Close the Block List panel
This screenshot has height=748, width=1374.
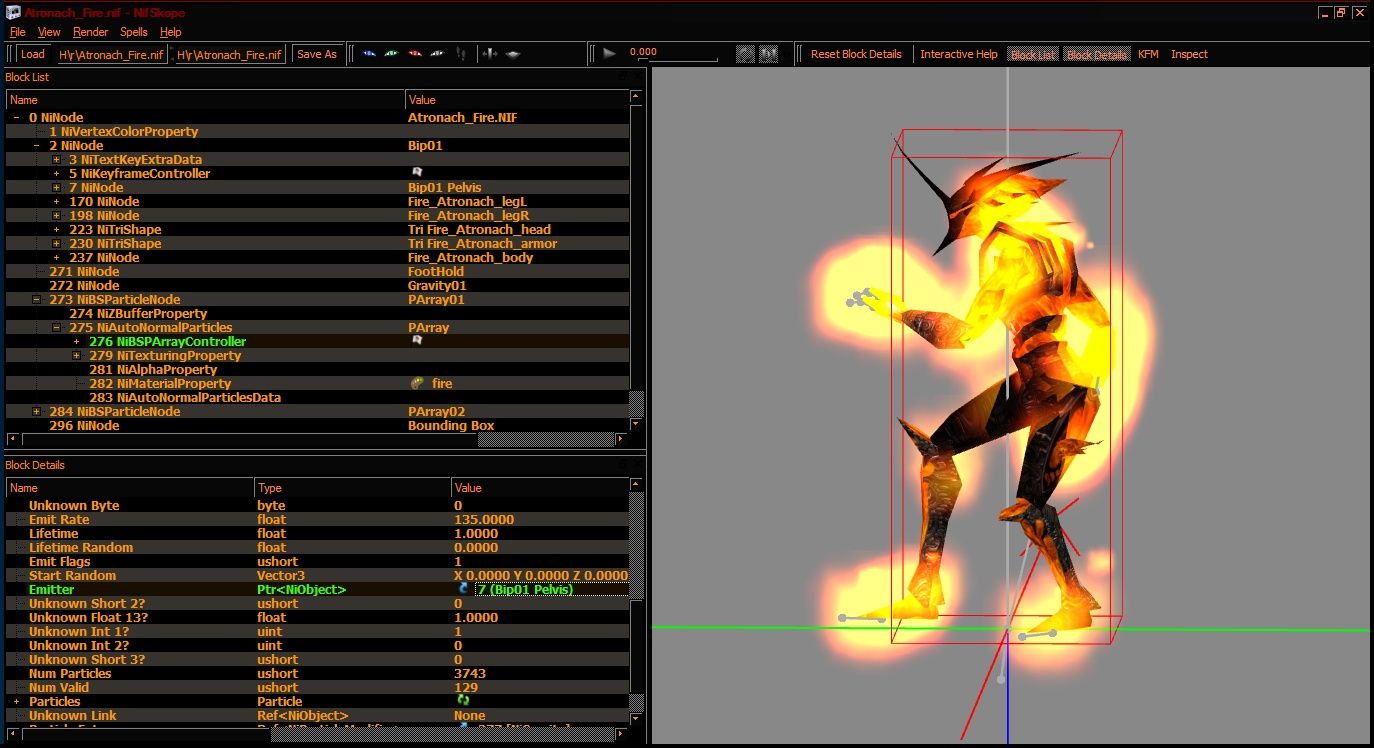(x=636, y=76)
